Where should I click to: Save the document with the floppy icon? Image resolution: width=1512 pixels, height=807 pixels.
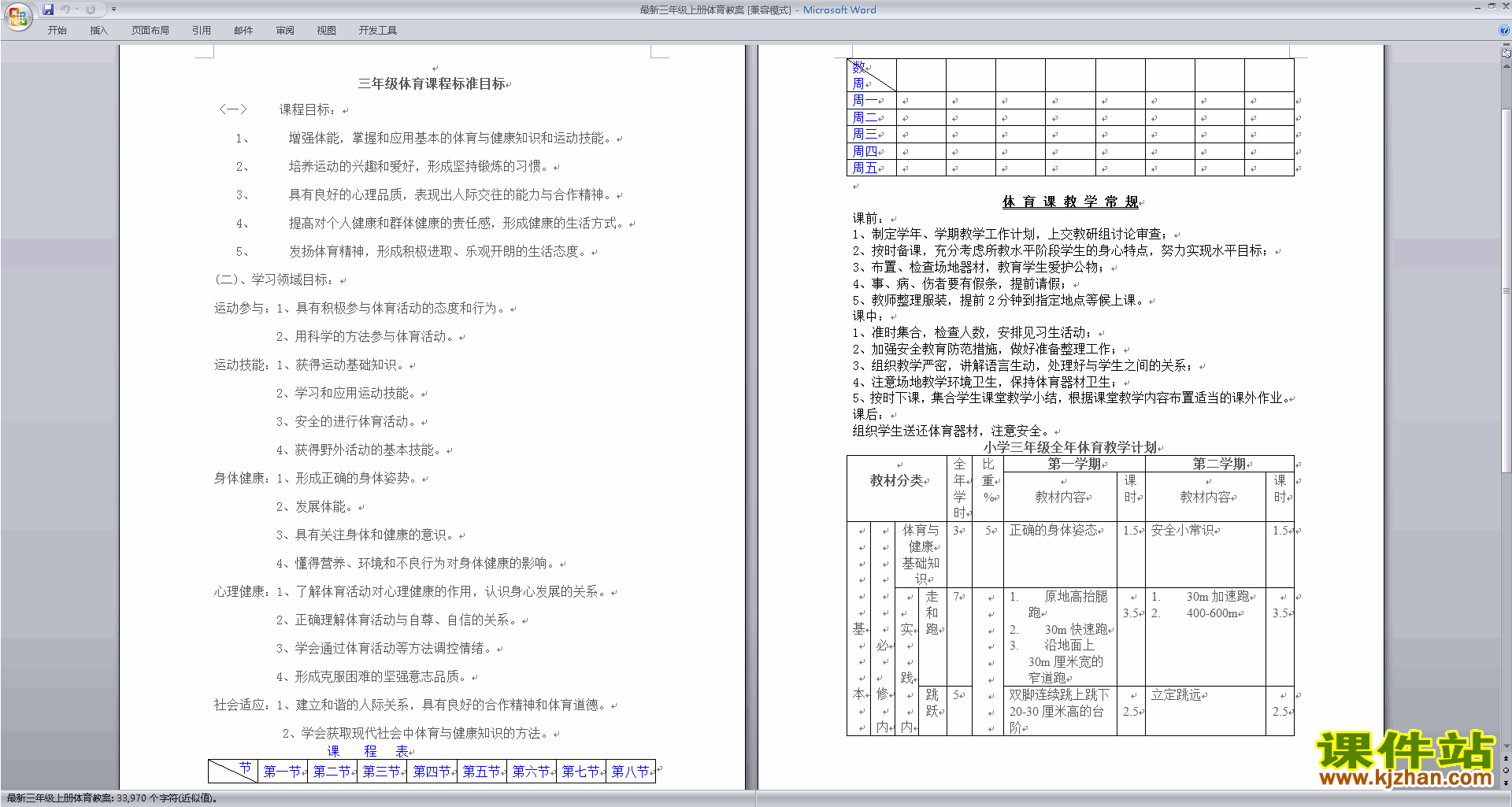tap(48, 9)
